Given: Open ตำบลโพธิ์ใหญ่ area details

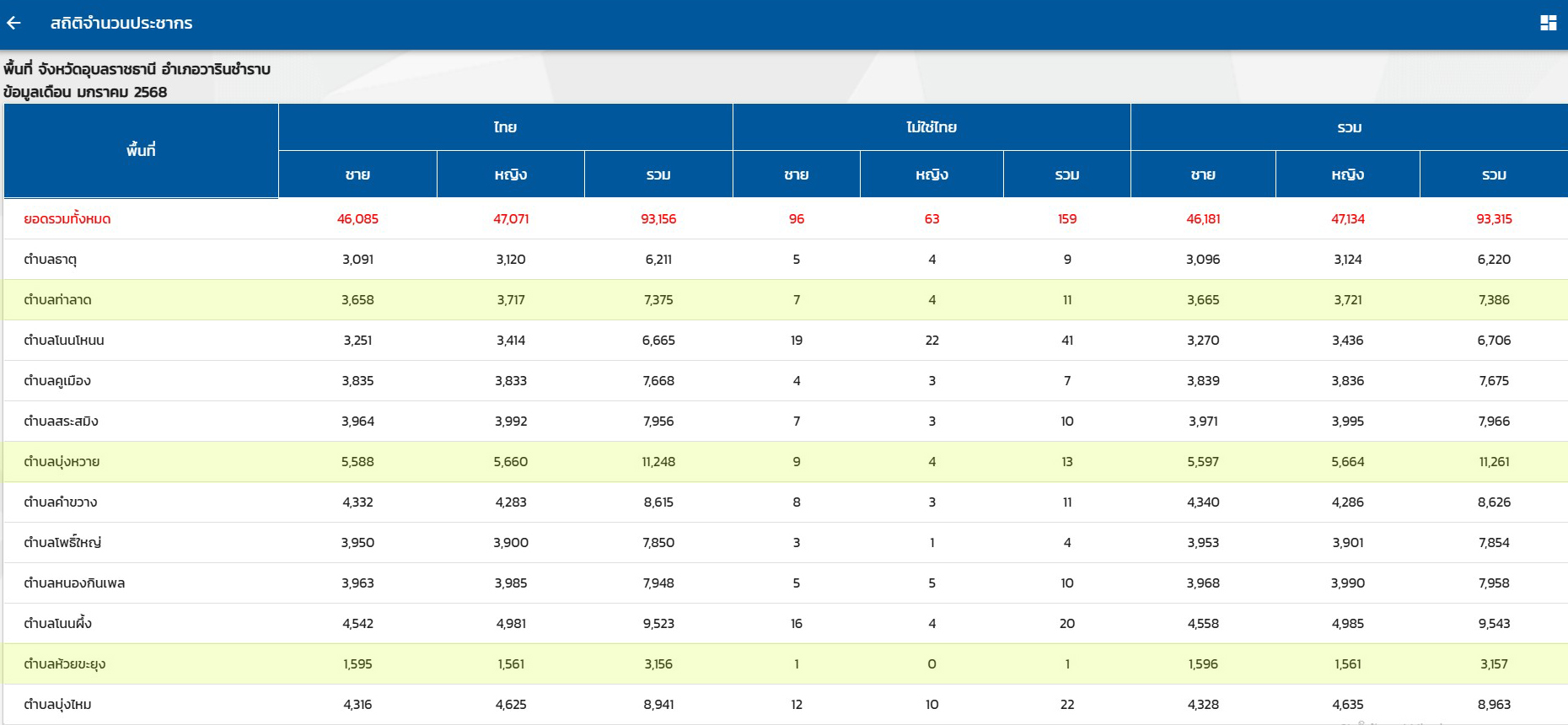Looking at the screenshot, I should tap(62, 543).
